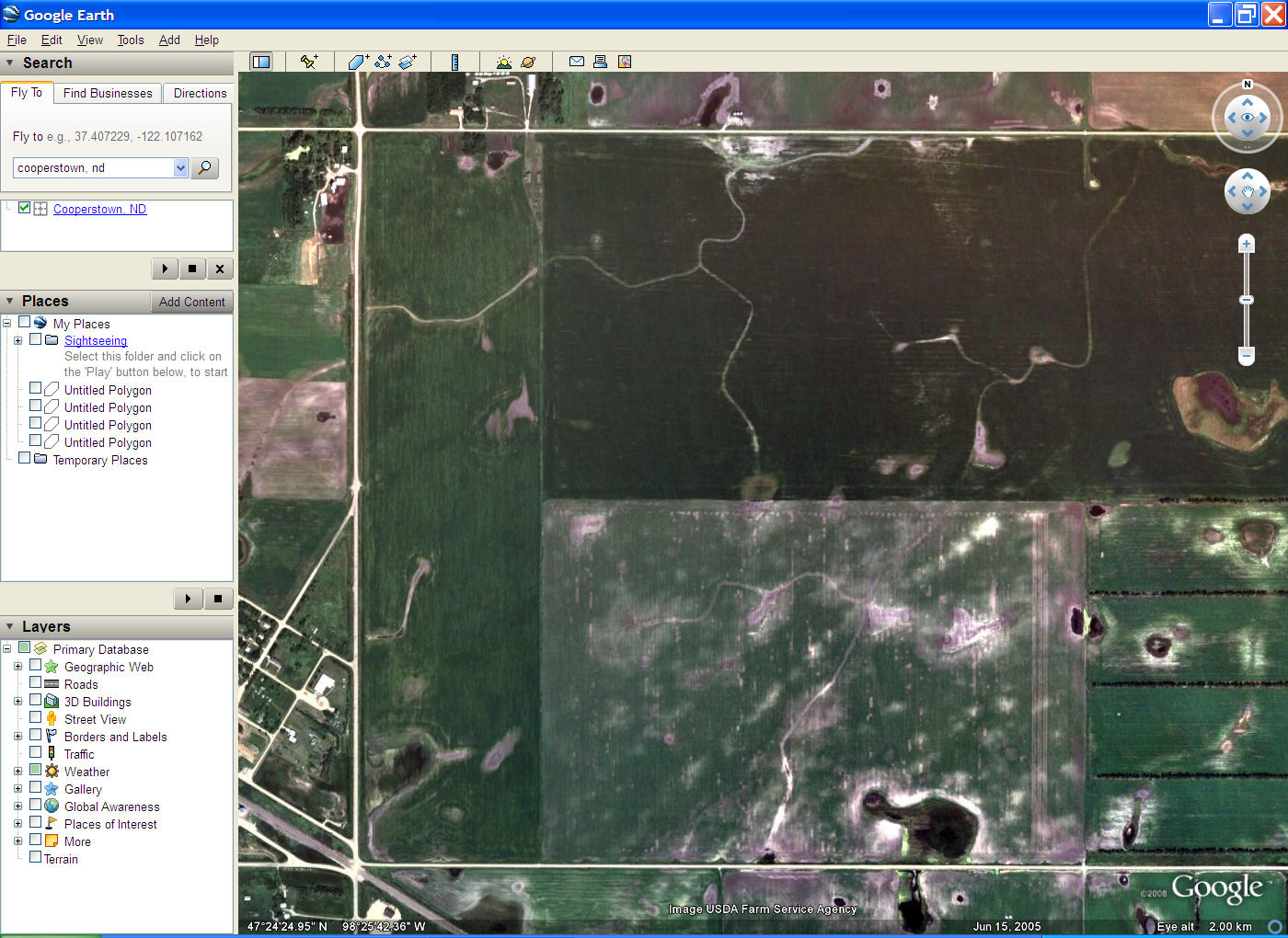
Task: Collapse the Layers panel
Action: 10,626
